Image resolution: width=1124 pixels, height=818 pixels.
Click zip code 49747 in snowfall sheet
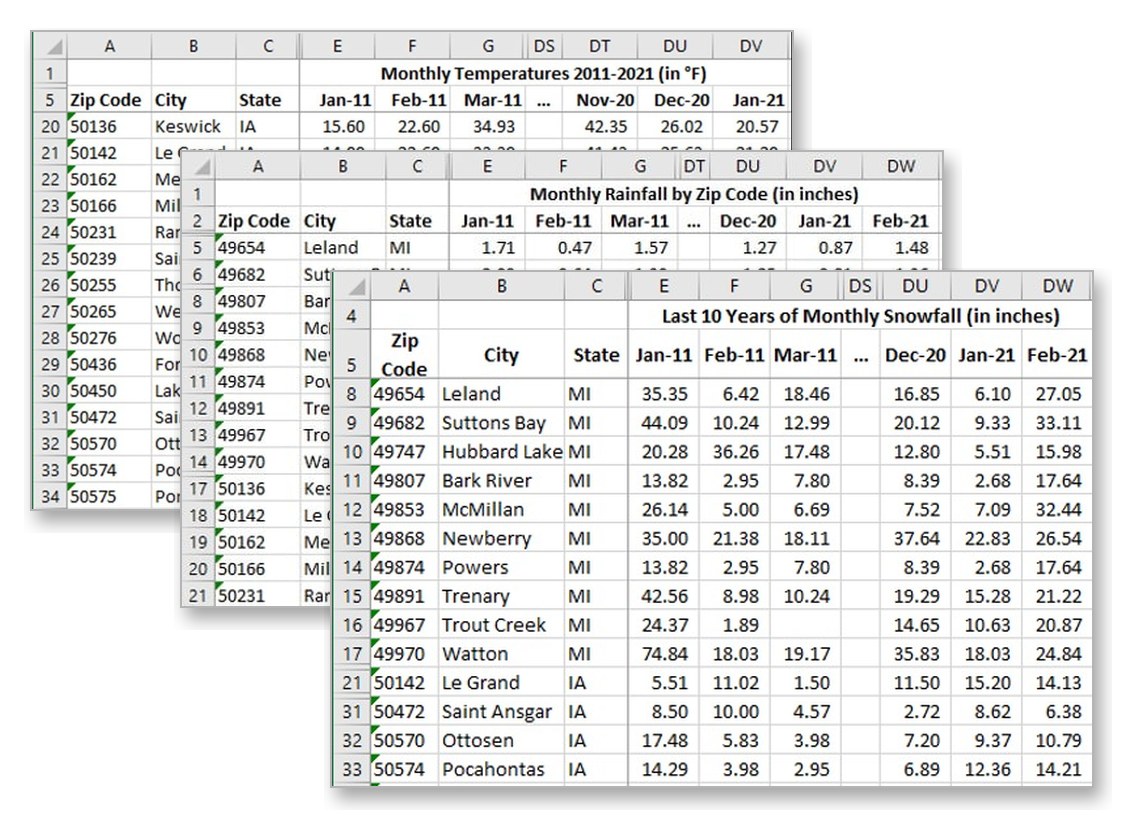tap(404, 452)
